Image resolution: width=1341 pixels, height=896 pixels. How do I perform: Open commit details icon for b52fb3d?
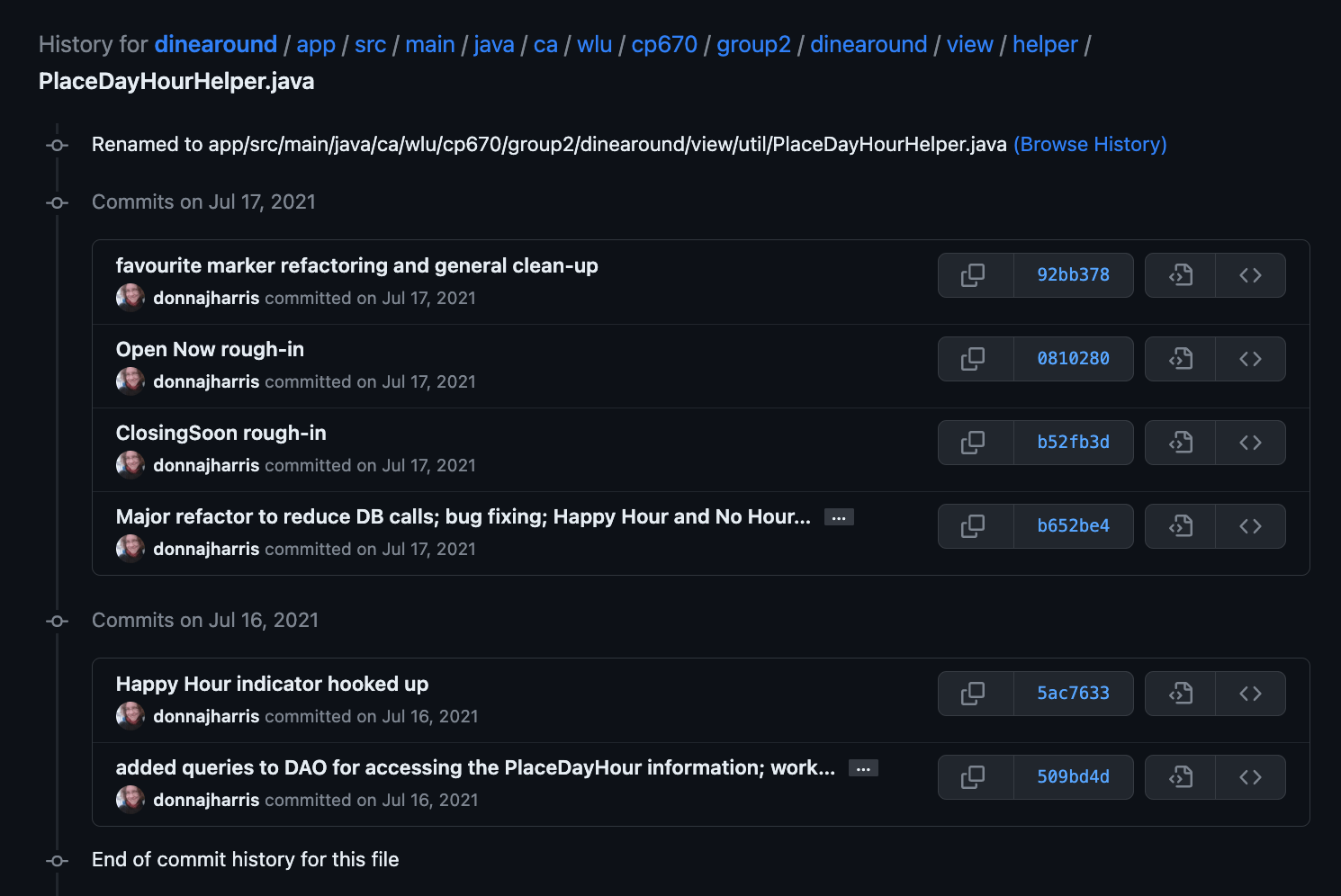point(1180,442)
